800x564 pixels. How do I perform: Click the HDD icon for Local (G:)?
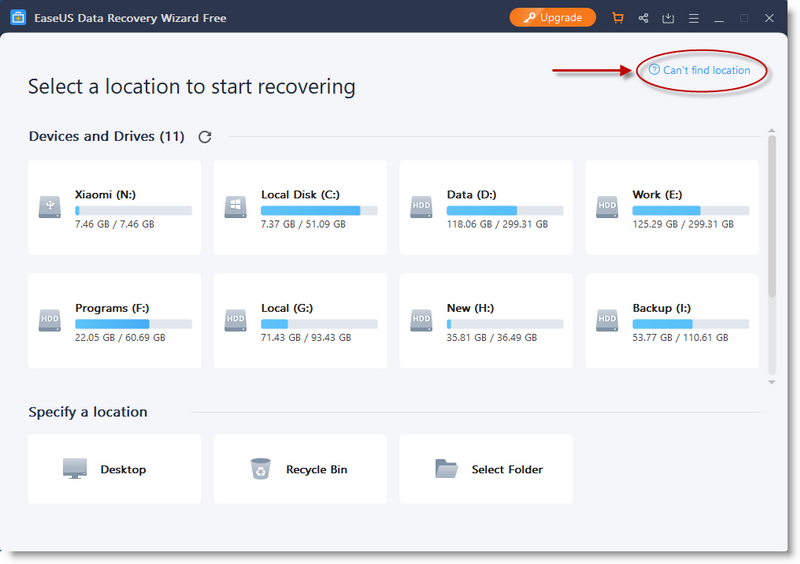point(235,321)
